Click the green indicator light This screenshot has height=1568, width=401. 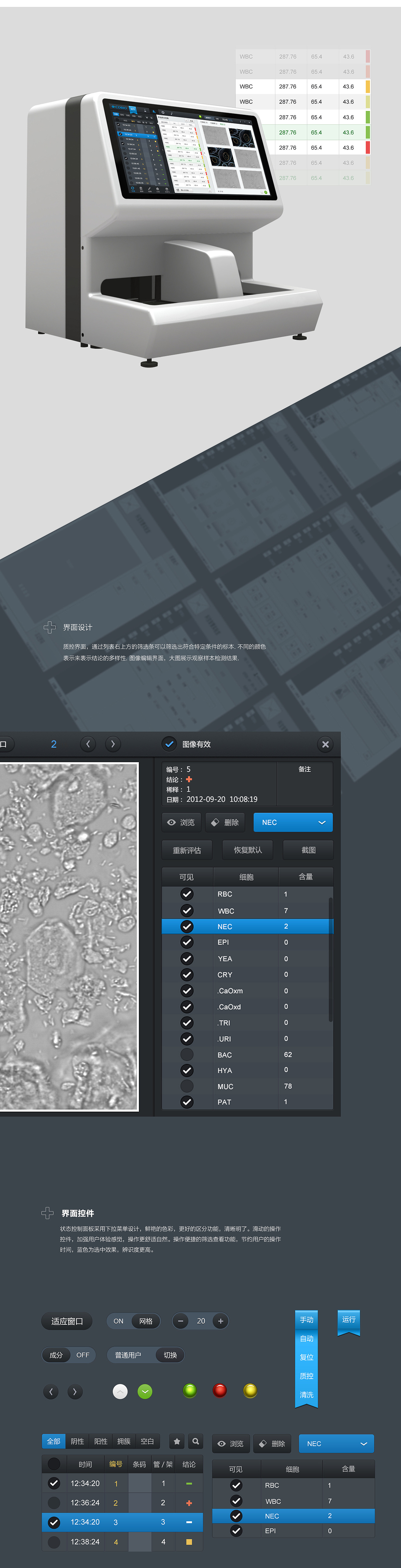tap(190, 1390)
